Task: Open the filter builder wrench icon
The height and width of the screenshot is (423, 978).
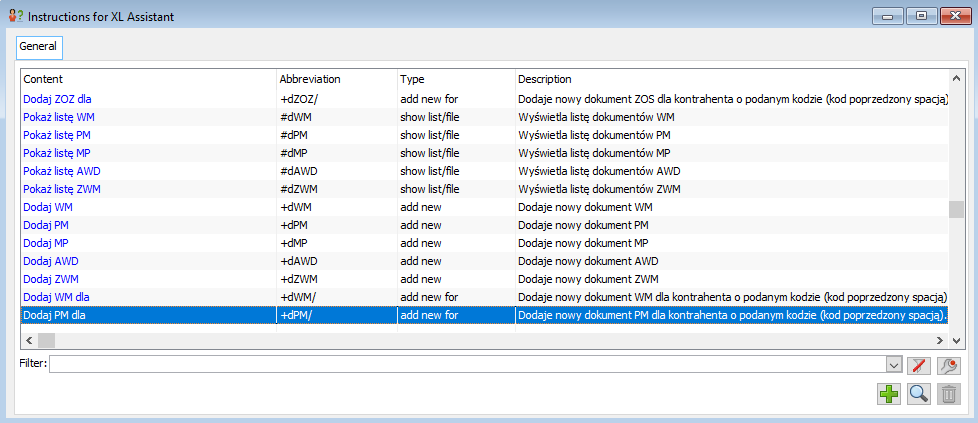Action: 949,364
